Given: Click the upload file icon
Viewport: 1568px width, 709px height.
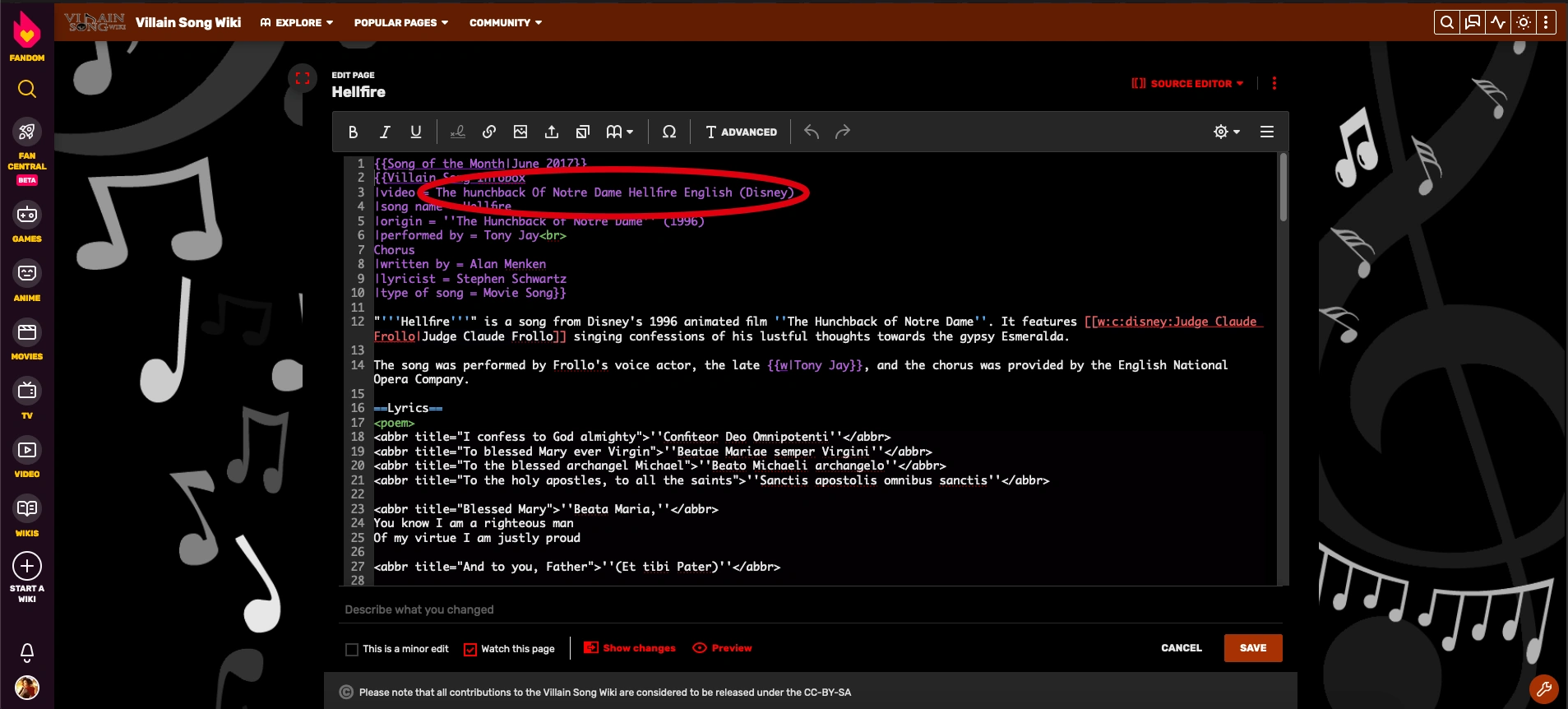Looking at the screenshot, I should point(552,132).
